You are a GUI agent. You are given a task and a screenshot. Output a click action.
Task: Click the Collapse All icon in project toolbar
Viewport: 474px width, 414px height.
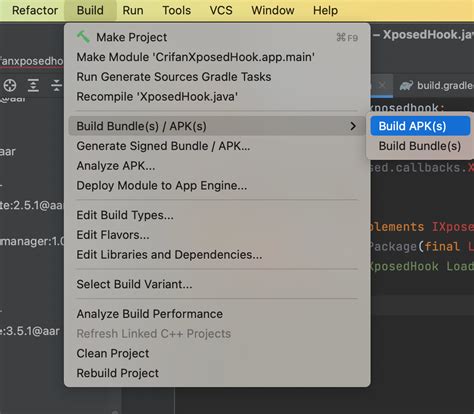[56, 85]
